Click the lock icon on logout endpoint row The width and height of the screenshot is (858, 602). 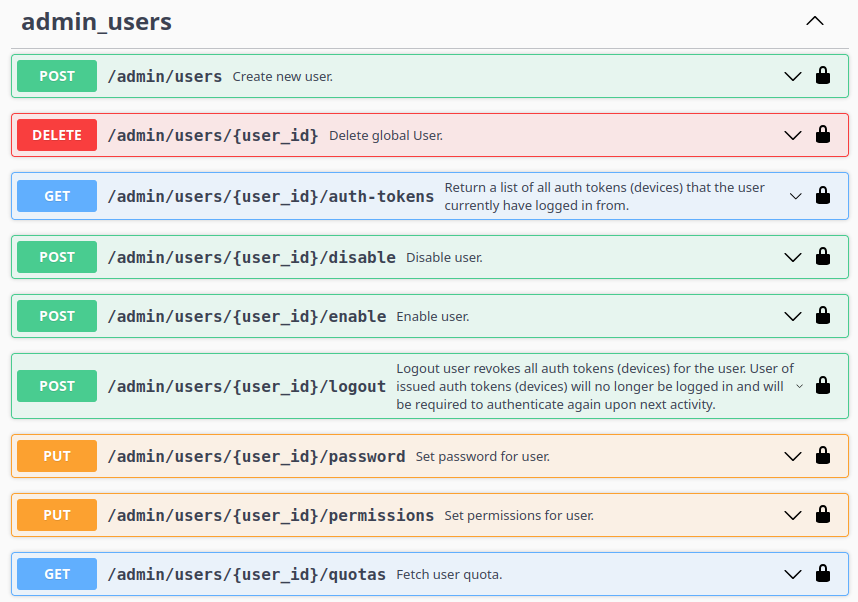[x=823, y=386]
